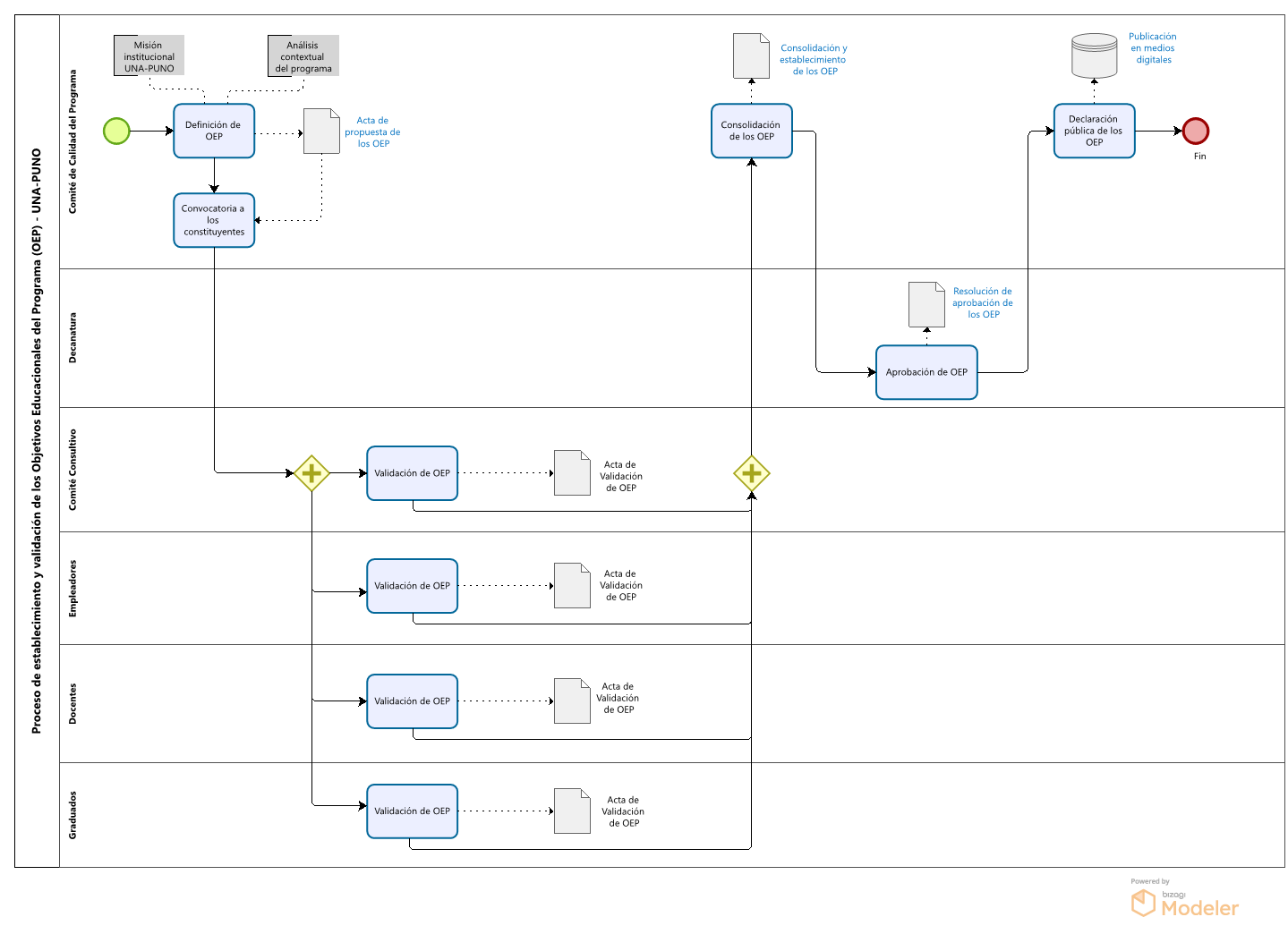The width and height of the screenshot is (1288, 951).
Task: Select the Consolidación de los OEP task
Action: point(752,131)
